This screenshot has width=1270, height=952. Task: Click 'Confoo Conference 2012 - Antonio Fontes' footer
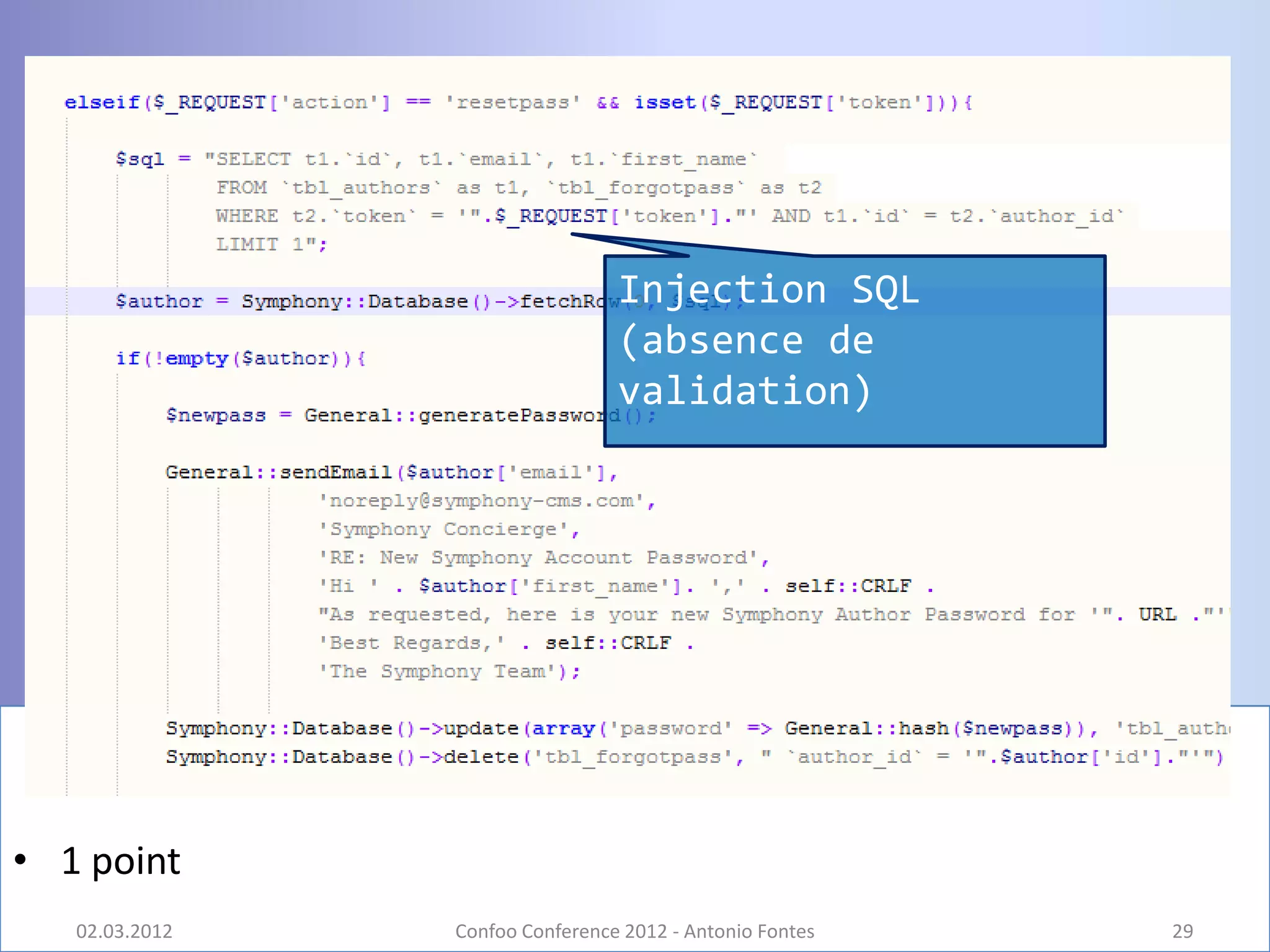[x=634, y=931]
